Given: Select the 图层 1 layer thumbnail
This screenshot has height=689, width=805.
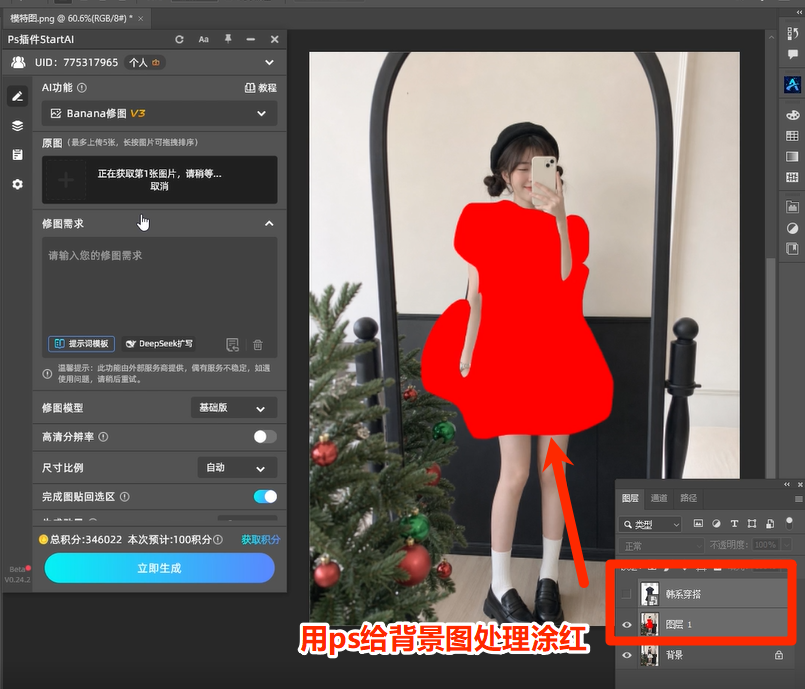Looking at the screenshot, I should (649, 625).
